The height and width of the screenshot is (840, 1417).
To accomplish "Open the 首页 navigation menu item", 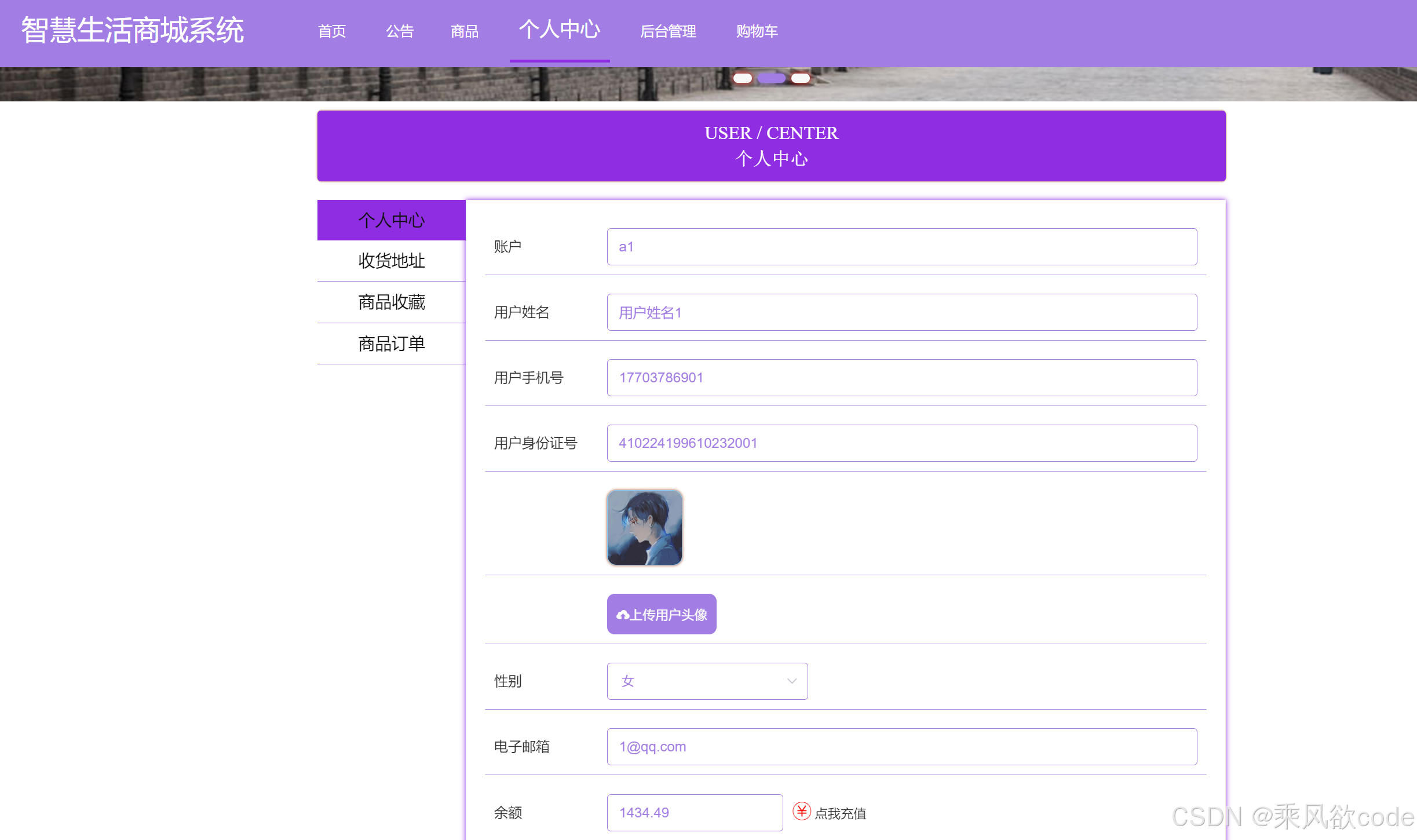I will (332, 31).
